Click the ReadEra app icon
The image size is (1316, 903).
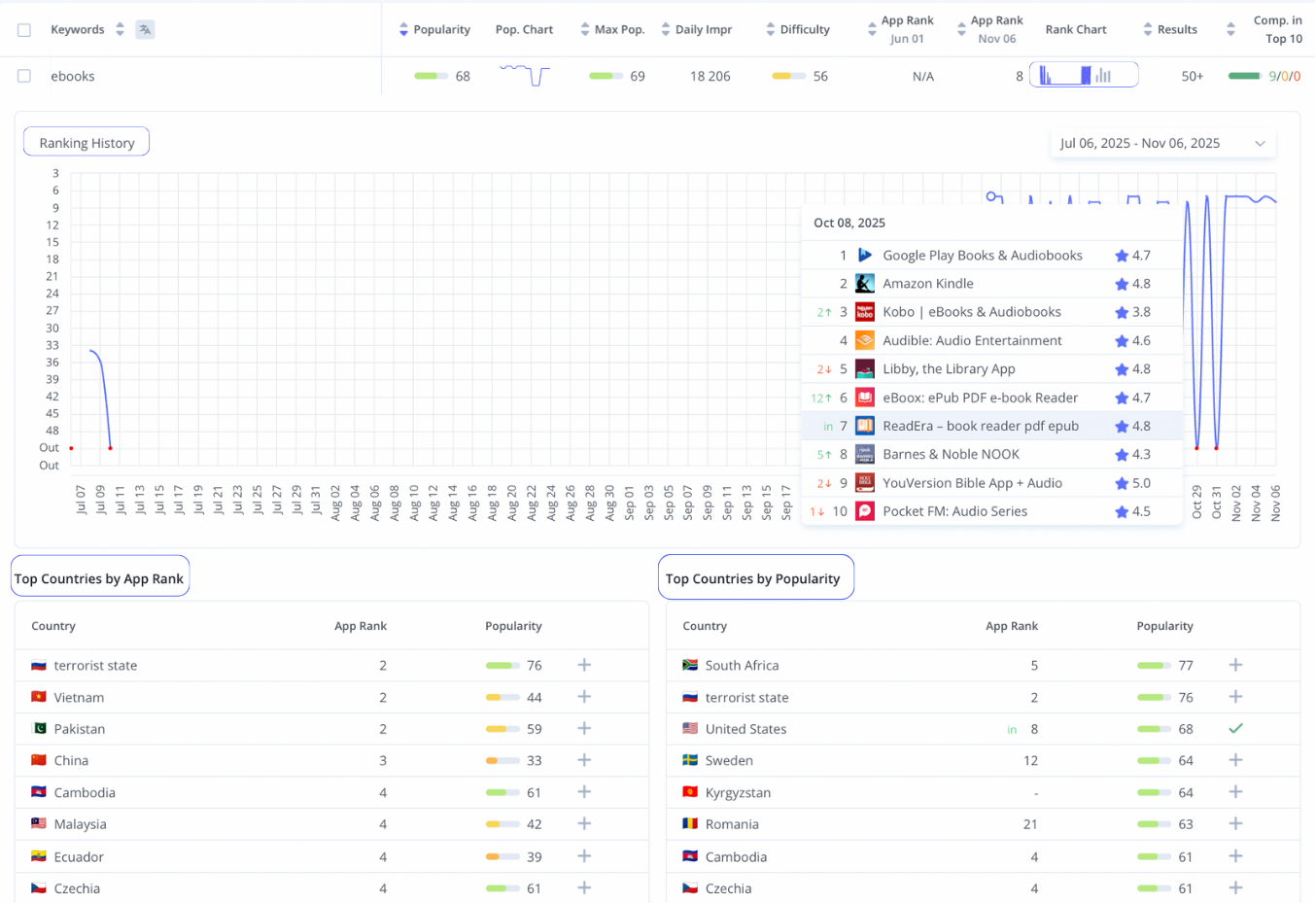[x=865, y=426]
